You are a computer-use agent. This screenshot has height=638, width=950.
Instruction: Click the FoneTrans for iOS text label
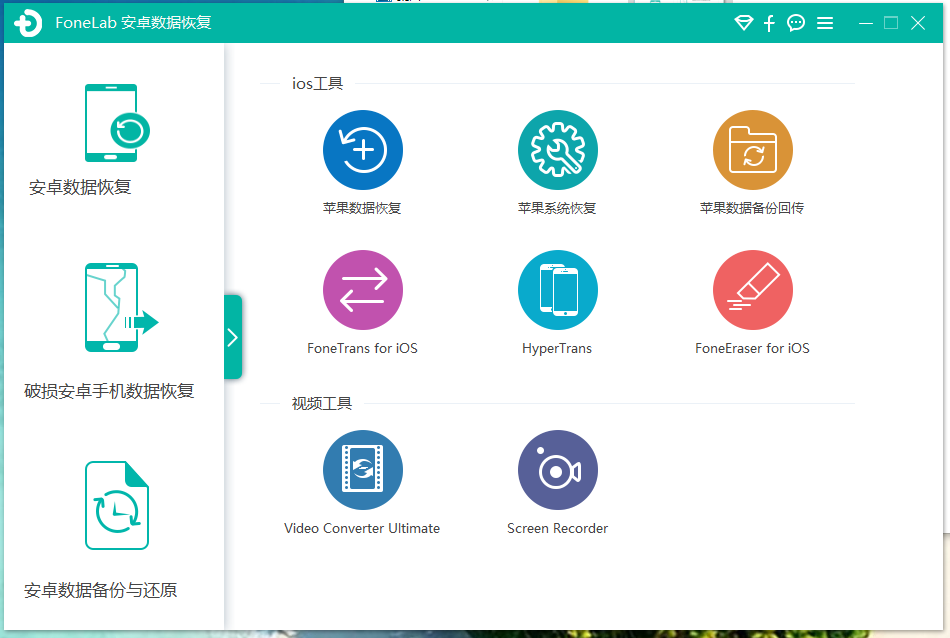coord(362,348)
